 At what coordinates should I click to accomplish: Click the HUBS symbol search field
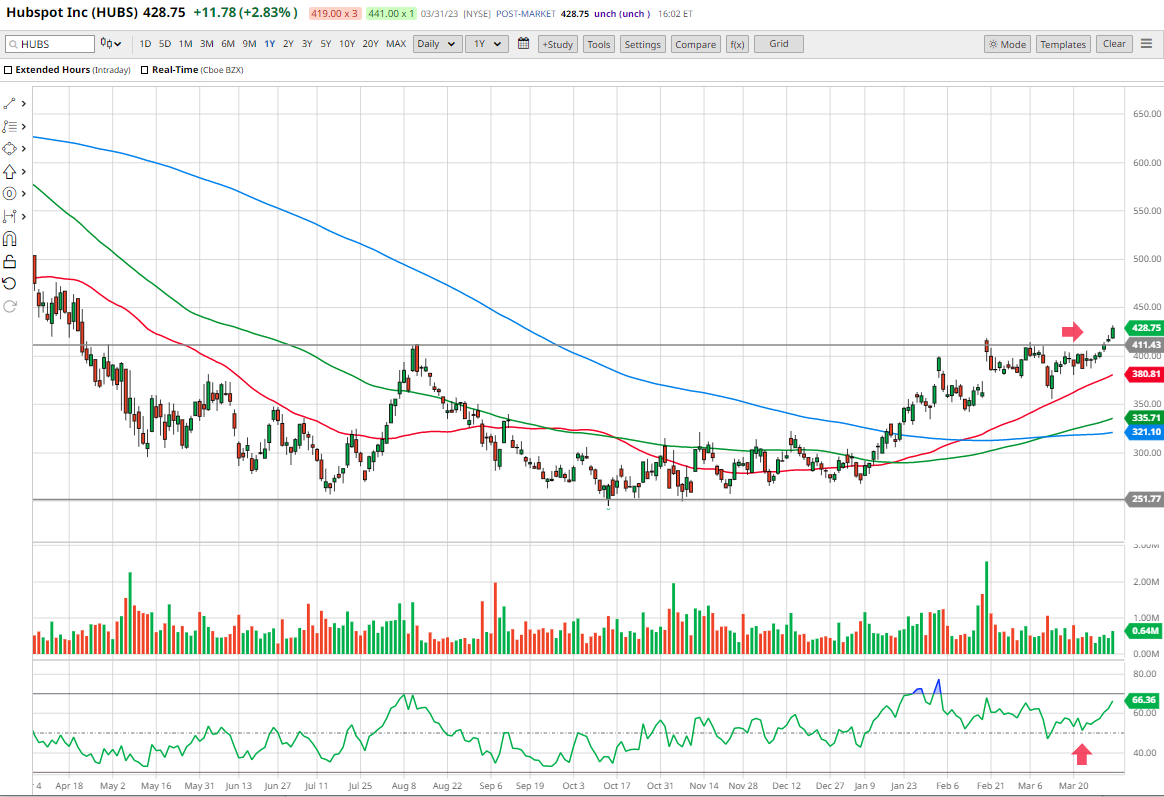(x=50, y=44)
